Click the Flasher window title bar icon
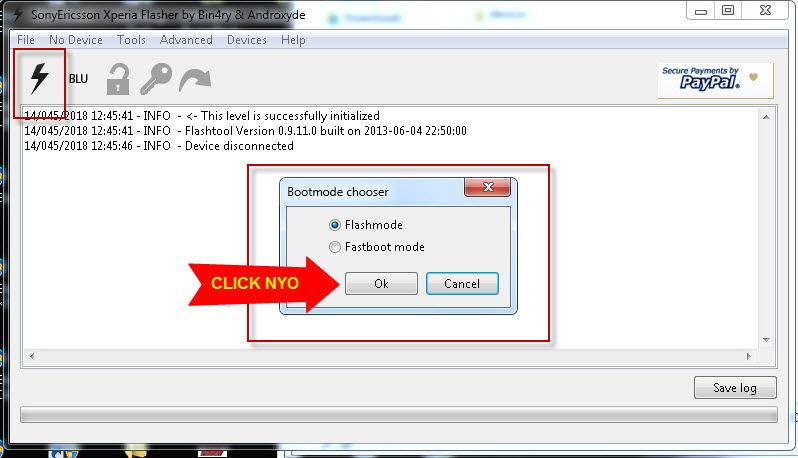 click(x=18, y=15)
